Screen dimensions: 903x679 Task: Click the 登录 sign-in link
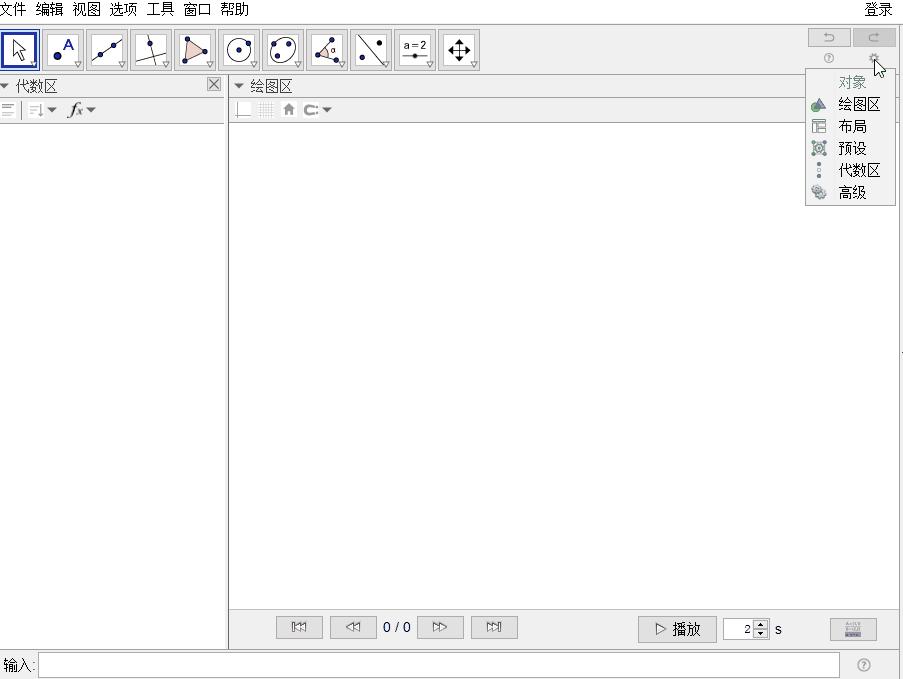pyautogui.click(x=878, y=9)
